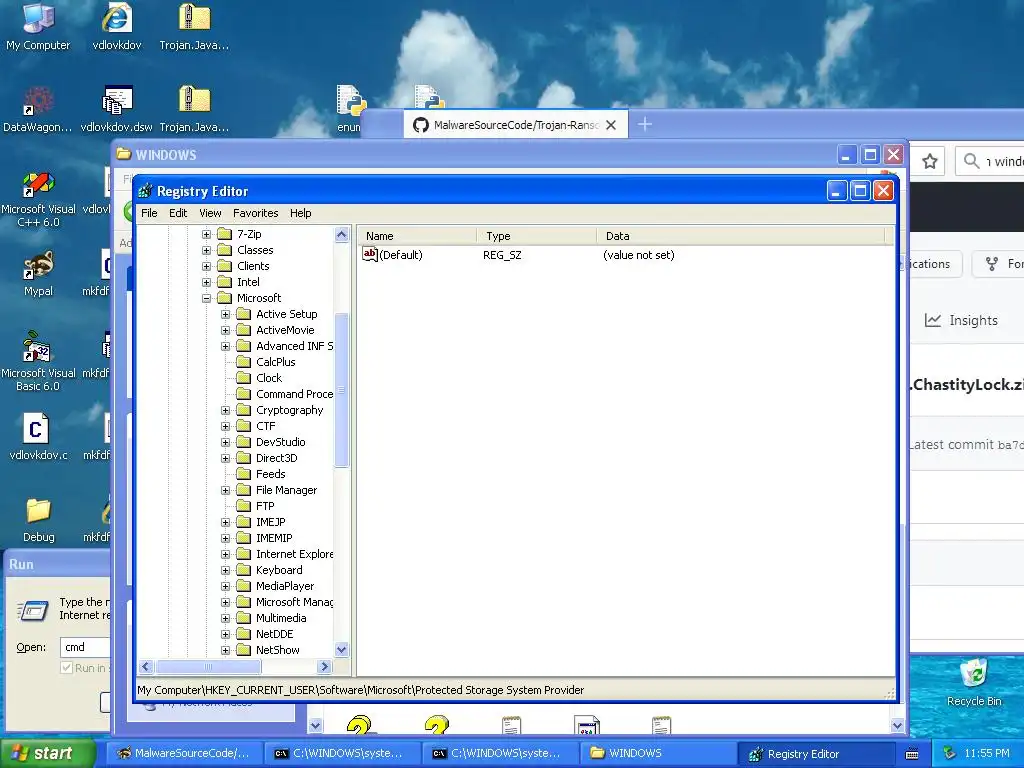Click search magnifier icon in browser
Image resolution: width=1024 pixels, height=768 pixels.
[x=971, y=161]
